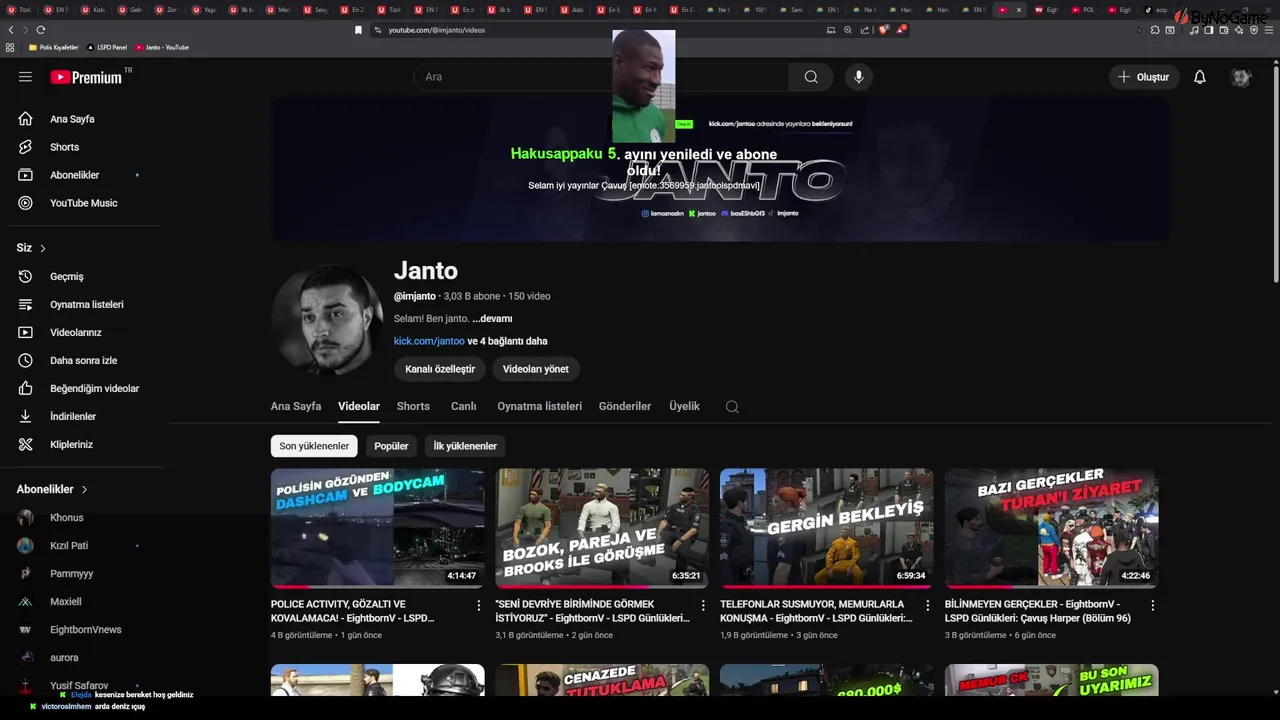Select the Popüler filter chip
Viewport: 1280px width, 720px height.
click(x=391, y=446)
